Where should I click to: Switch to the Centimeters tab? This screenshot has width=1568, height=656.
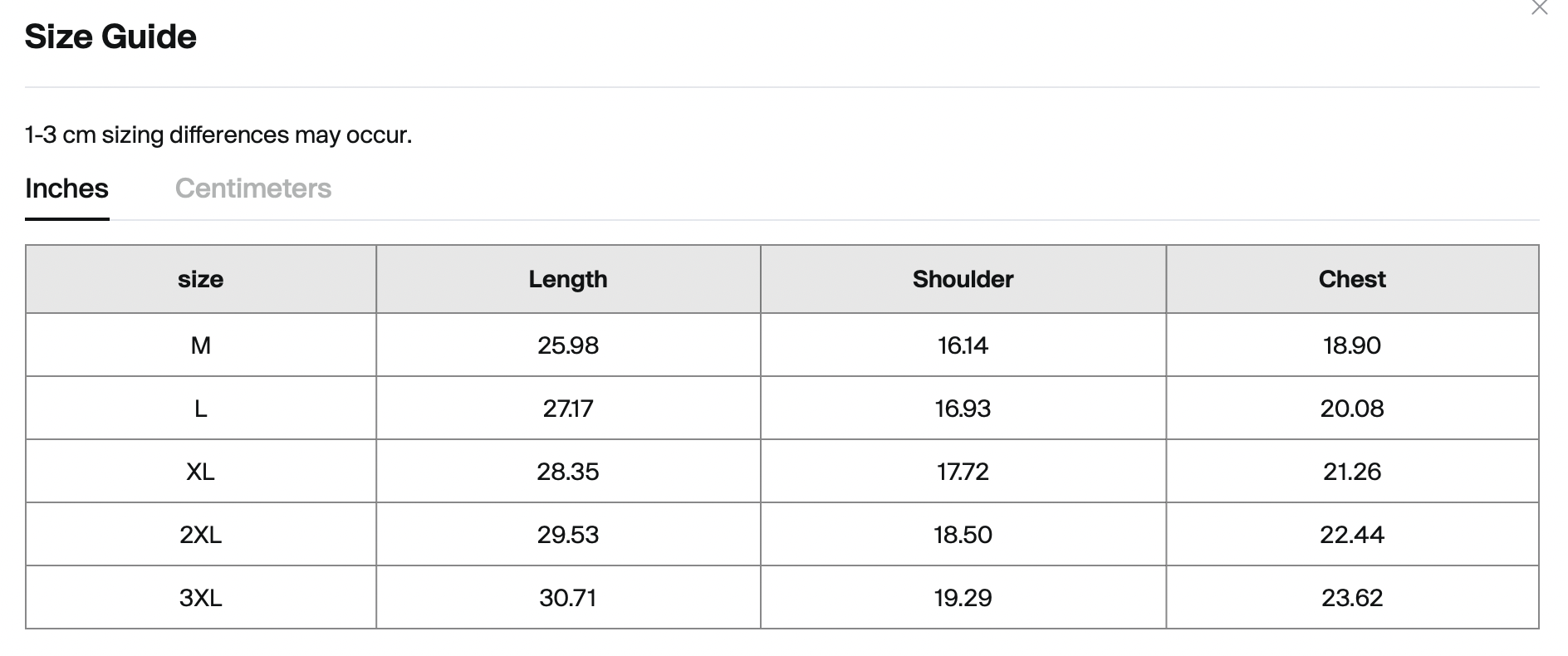click(x=253, y=188)
